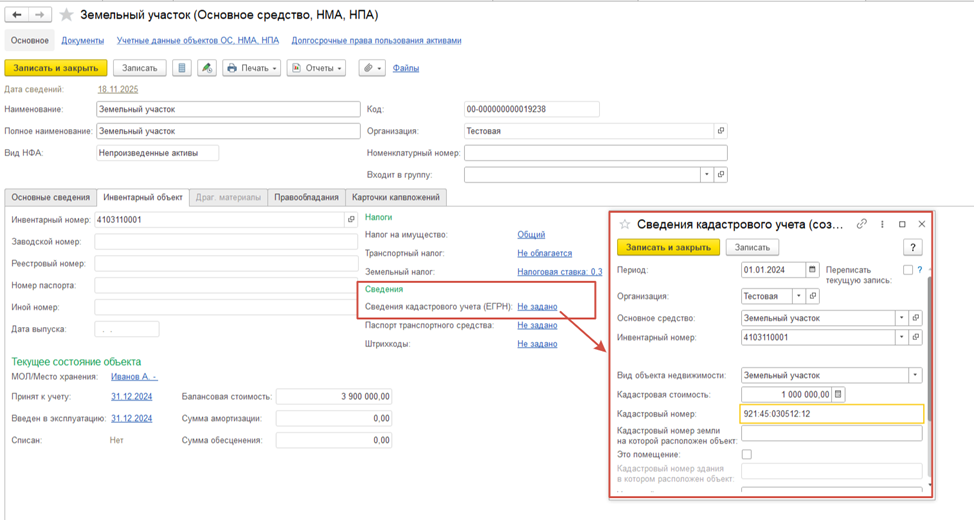This screenshot has height=520, width=974.
Task: Focus the Номер паспорта field
Action: [x=226, y=285]
